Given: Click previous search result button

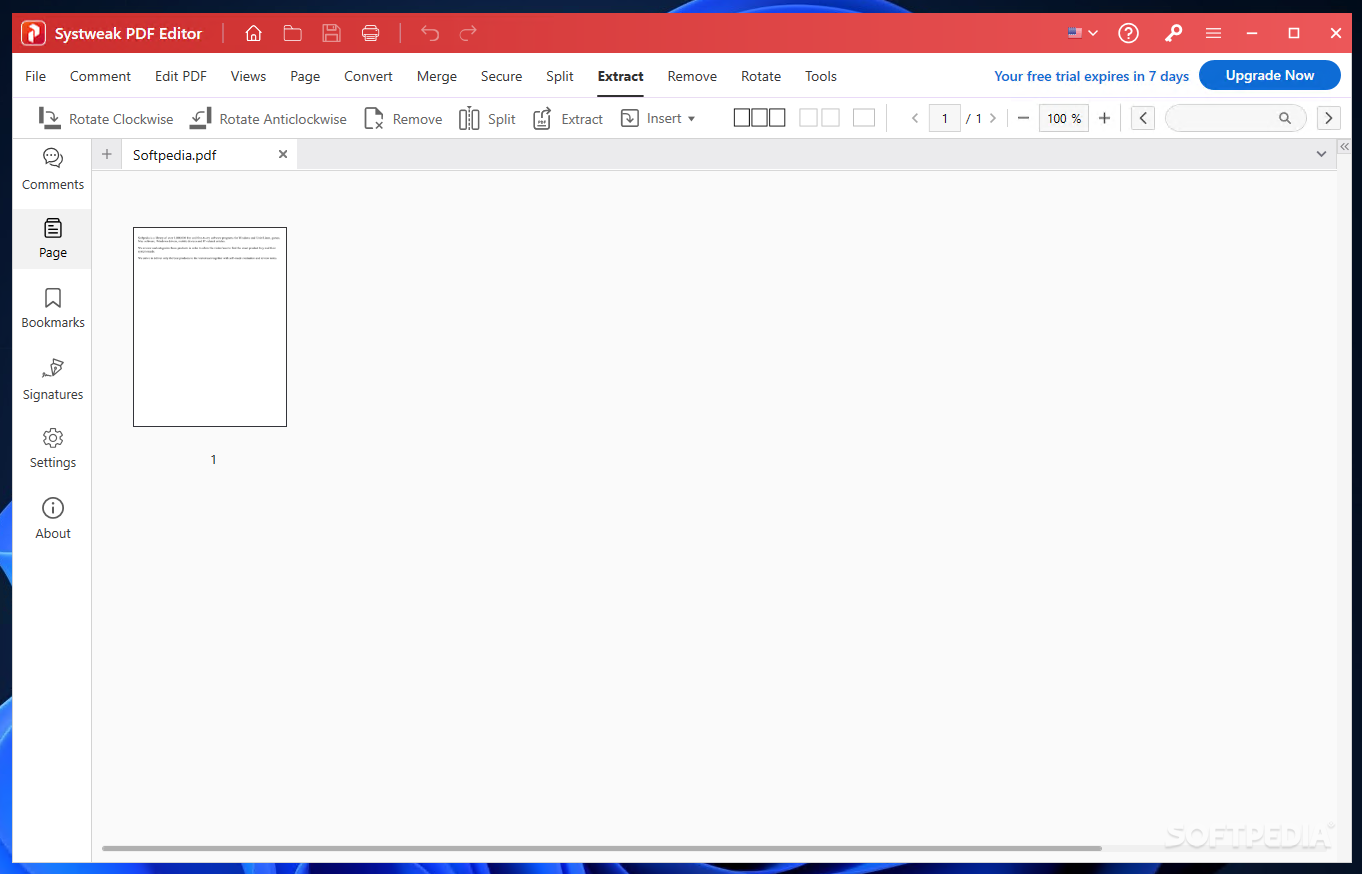Looking at the screenshot, I should click(1143, 118).
